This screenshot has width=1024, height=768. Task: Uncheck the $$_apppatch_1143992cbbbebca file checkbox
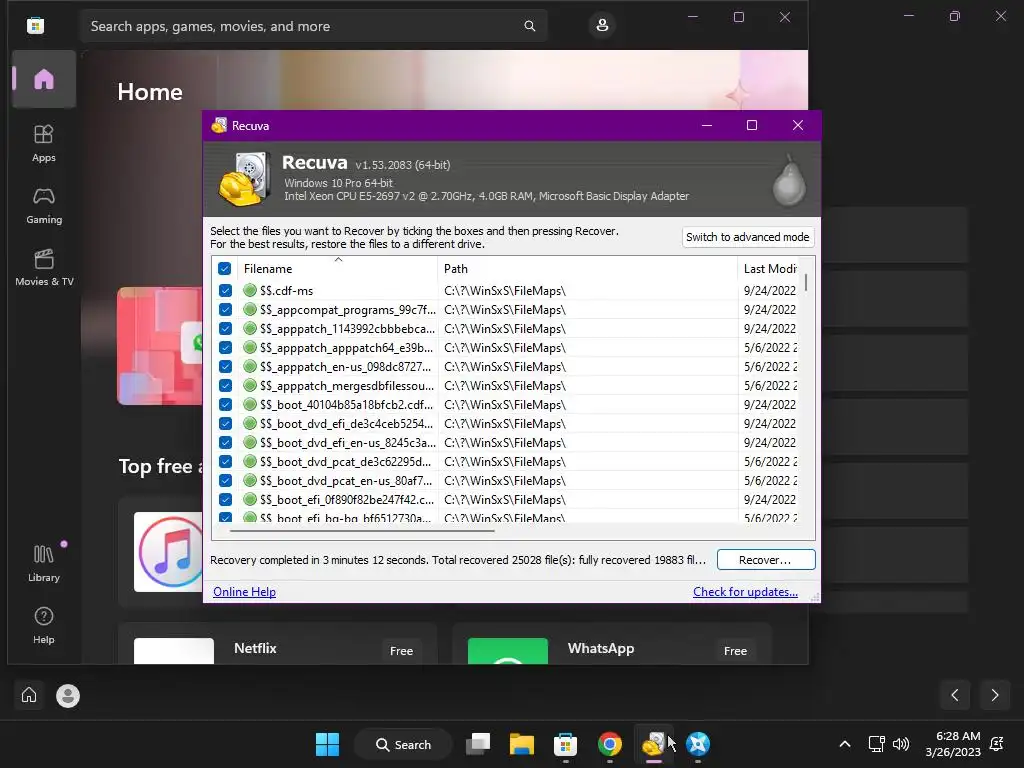[225, 328]
